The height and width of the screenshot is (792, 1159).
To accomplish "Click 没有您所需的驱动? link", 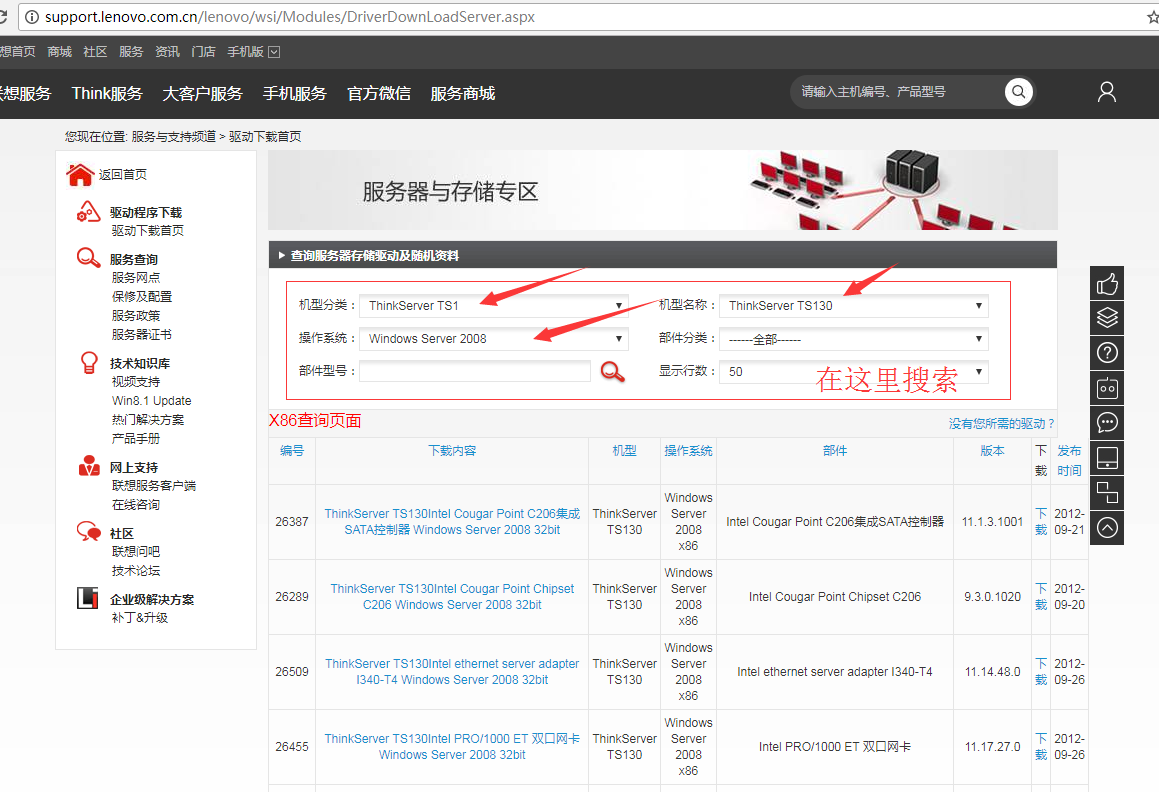I will [x=1002, y=424].
